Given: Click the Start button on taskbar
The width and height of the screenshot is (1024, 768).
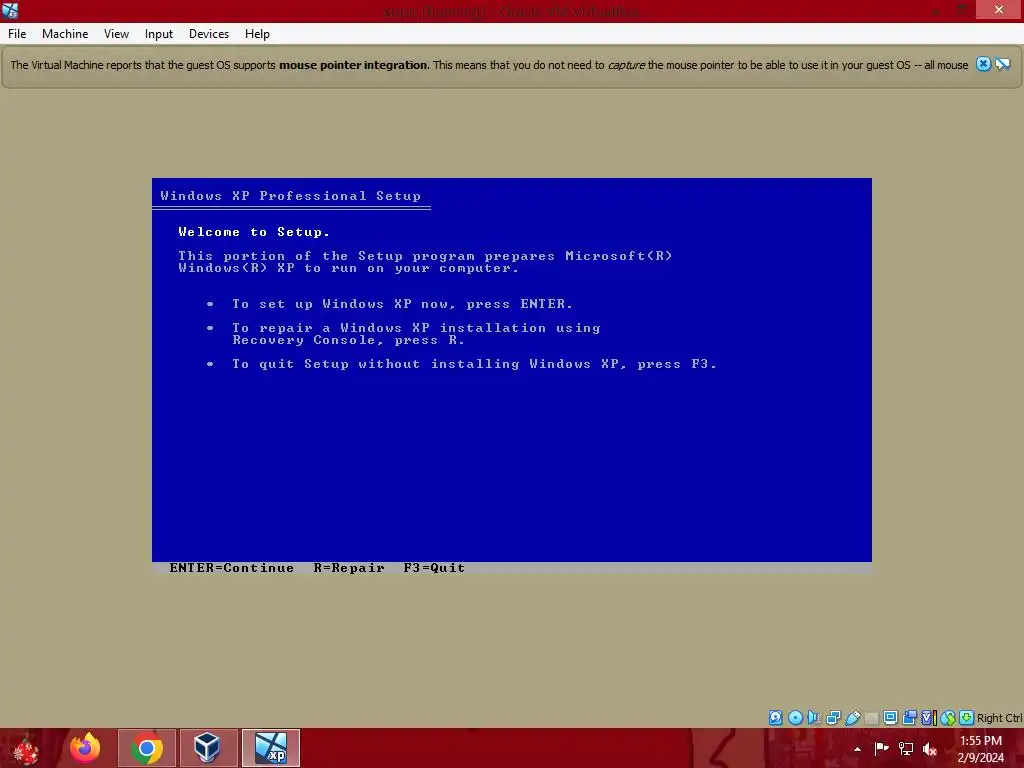Looking at the screenshot, I should (26, 748).
